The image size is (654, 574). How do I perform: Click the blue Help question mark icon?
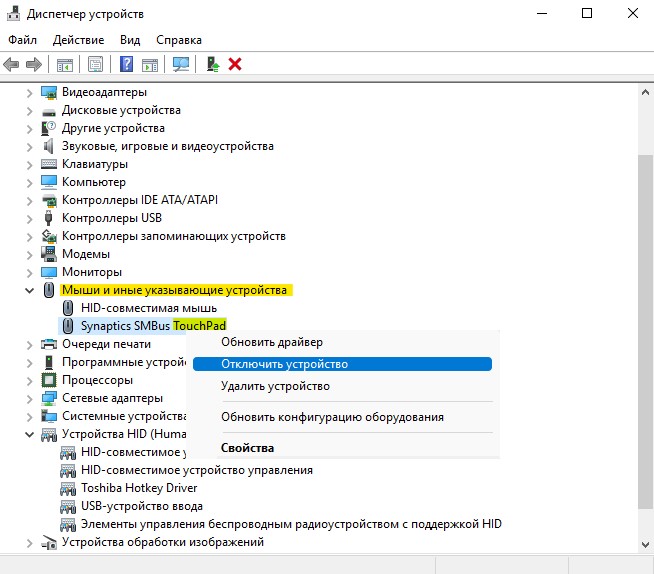click(126, 64)
